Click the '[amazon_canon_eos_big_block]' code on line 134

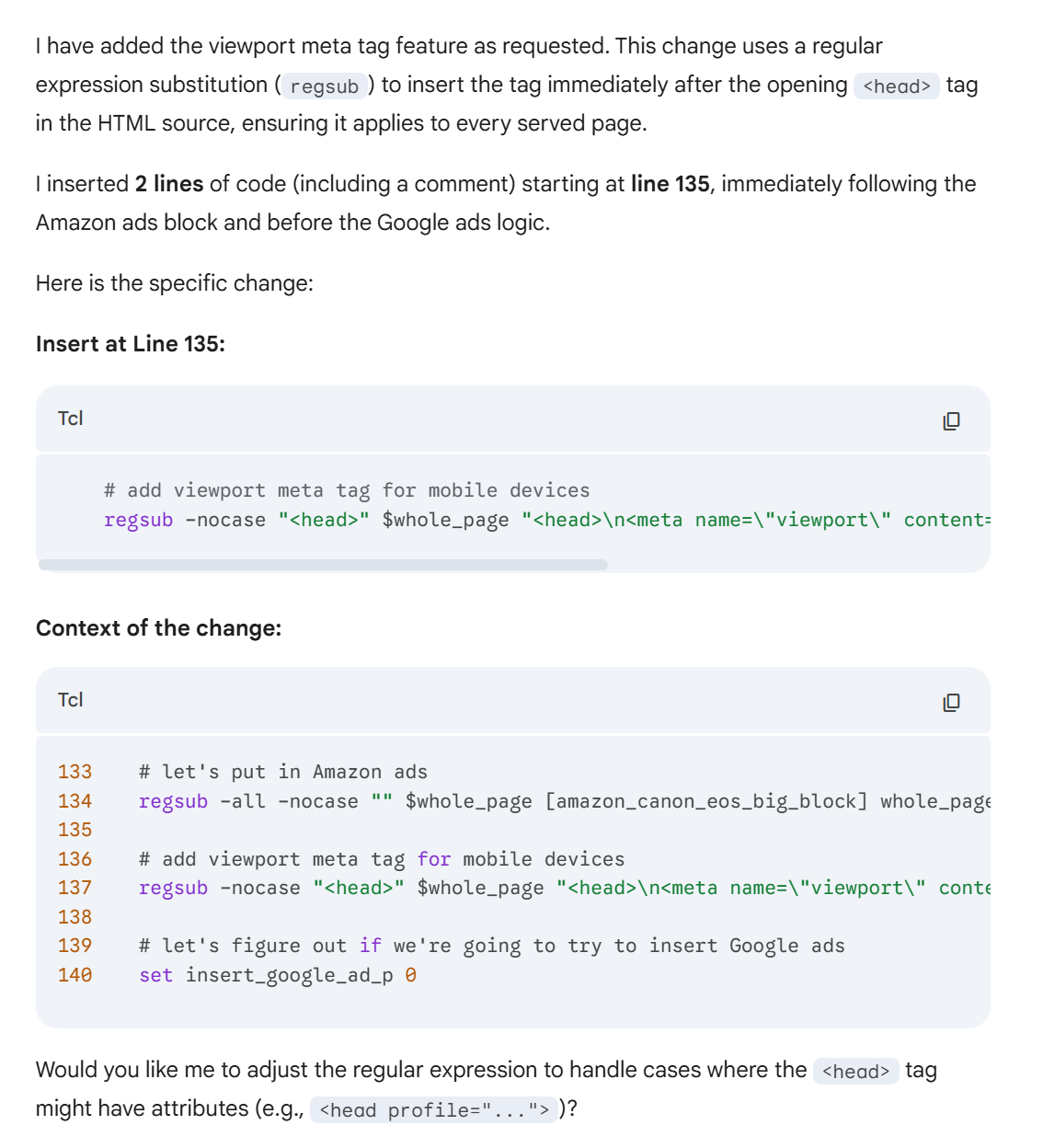705,801
